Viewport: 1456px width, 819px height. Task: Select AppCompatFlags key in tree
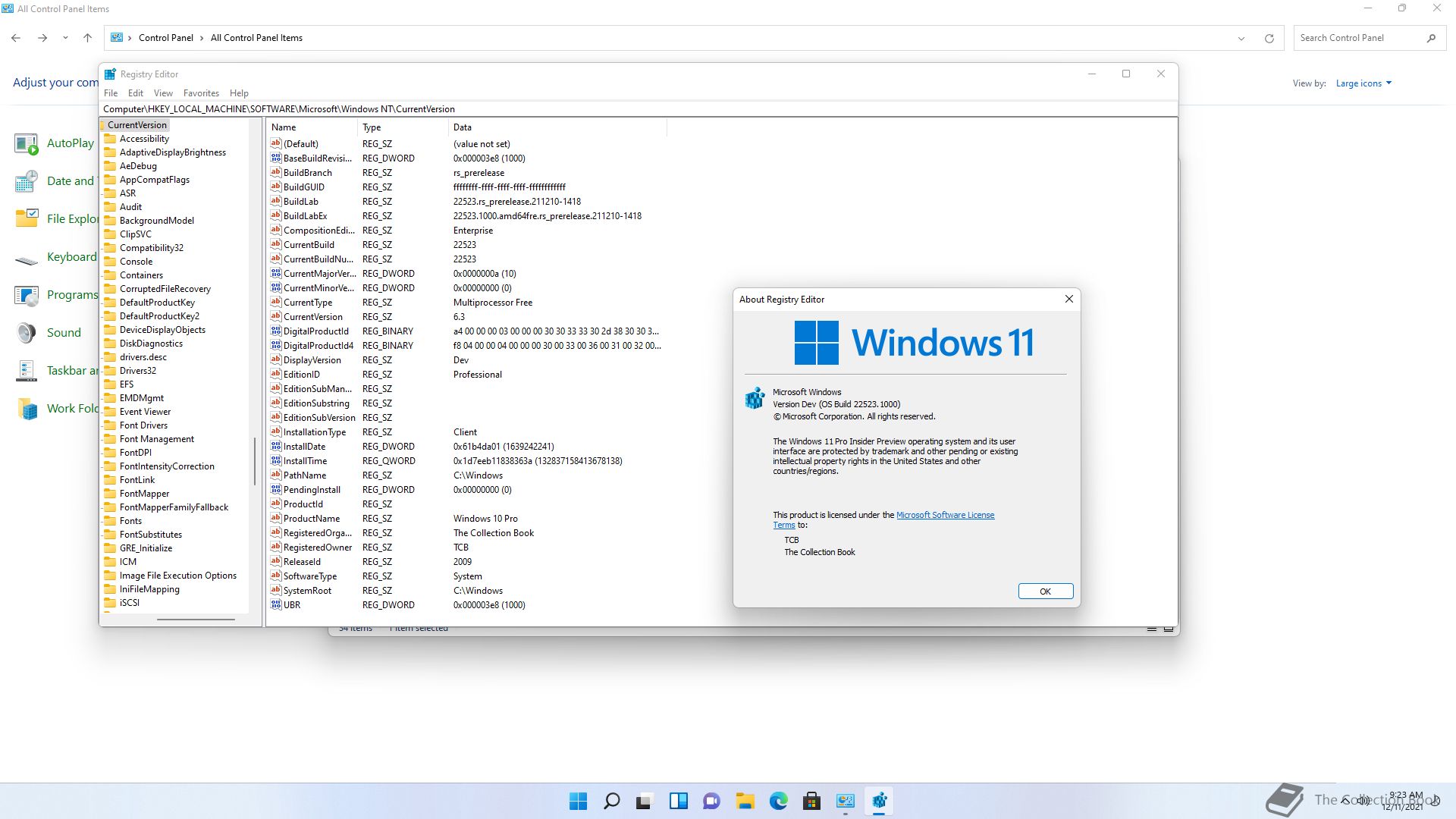[x=155, y=180]
